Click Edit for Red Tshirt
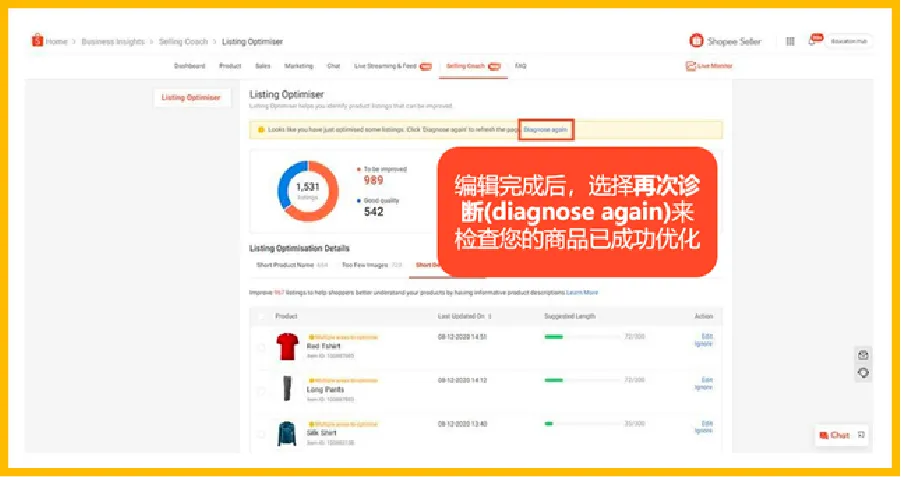This screenshot has width=901, height=477. pyautogui.click(x=707, y=336)
